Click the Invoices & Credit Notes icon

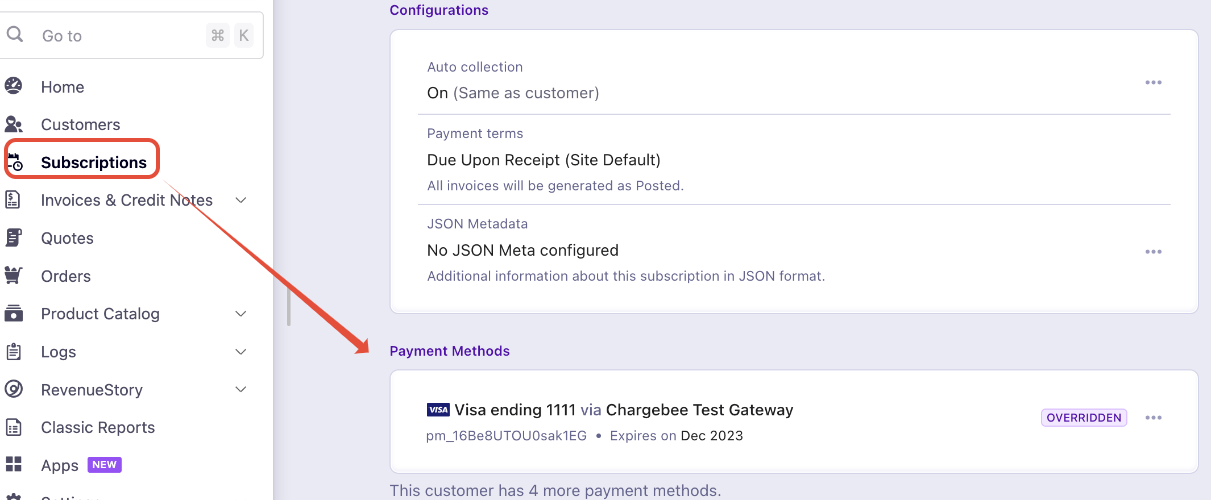click(14, 200)
